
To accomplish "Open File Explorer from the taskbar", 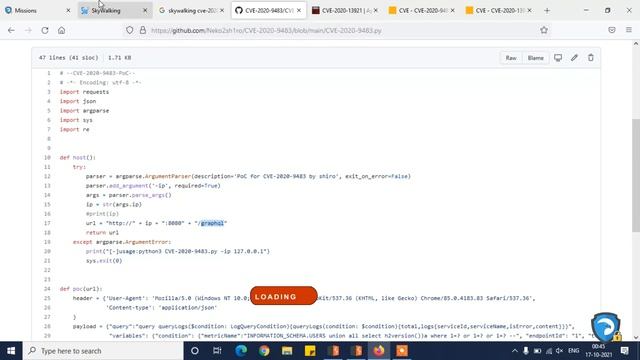I will 287,351.
